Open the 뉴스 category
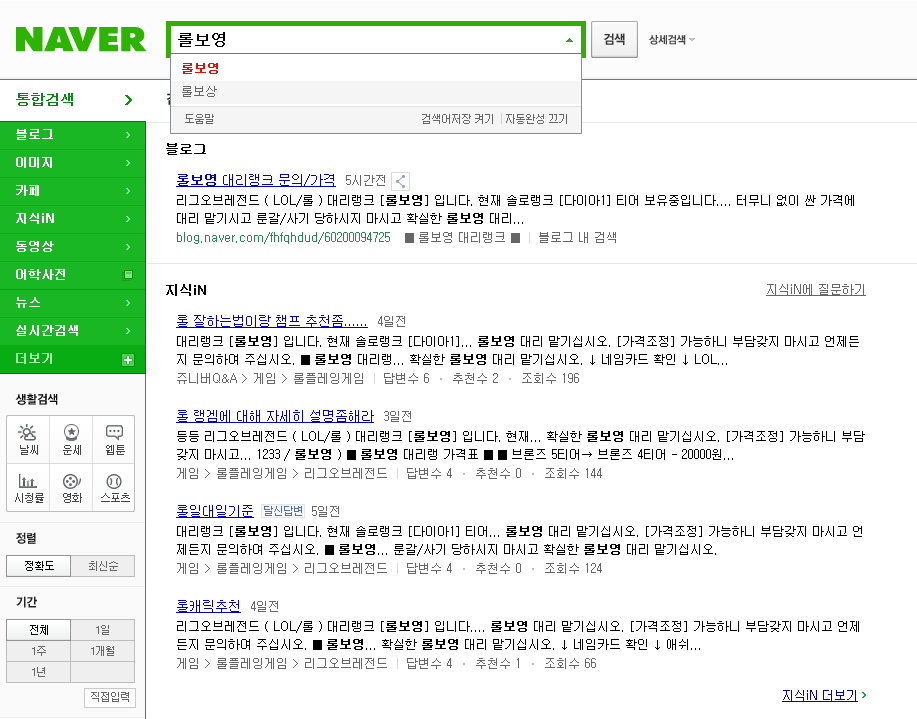 coord(73,302)
